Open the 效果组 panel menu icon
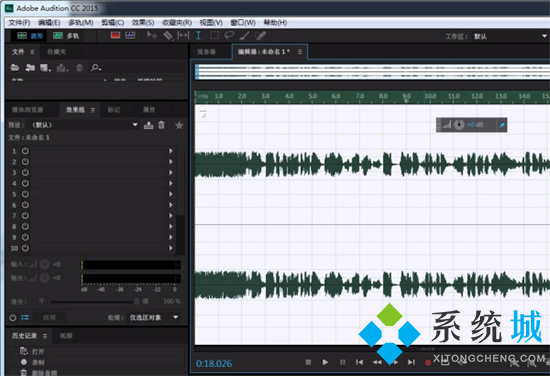 [x=93, y=110]
